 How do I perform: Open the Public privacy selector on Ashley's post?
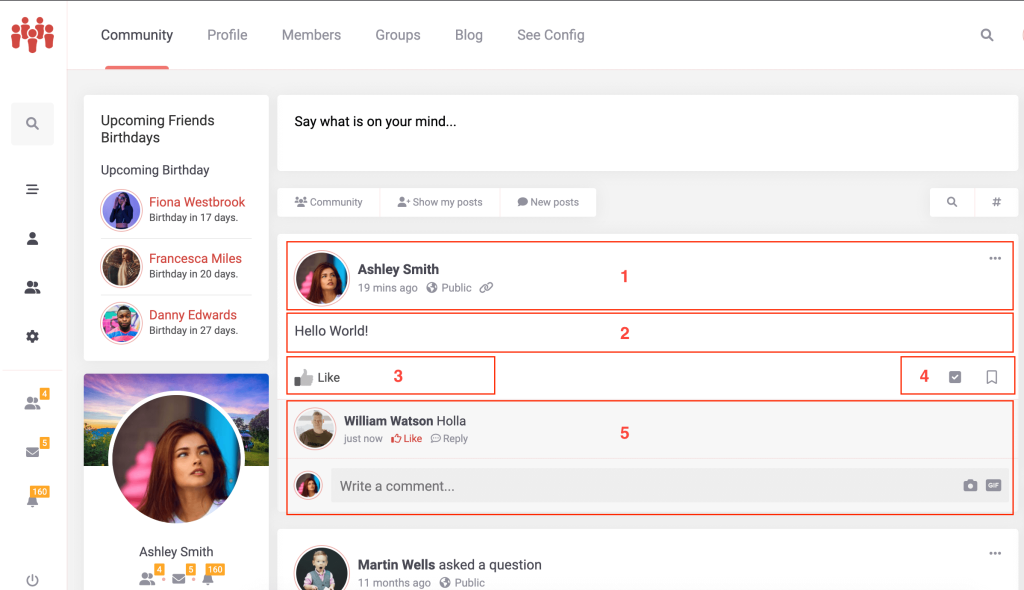pyautogui.click(x=449, y=287)
